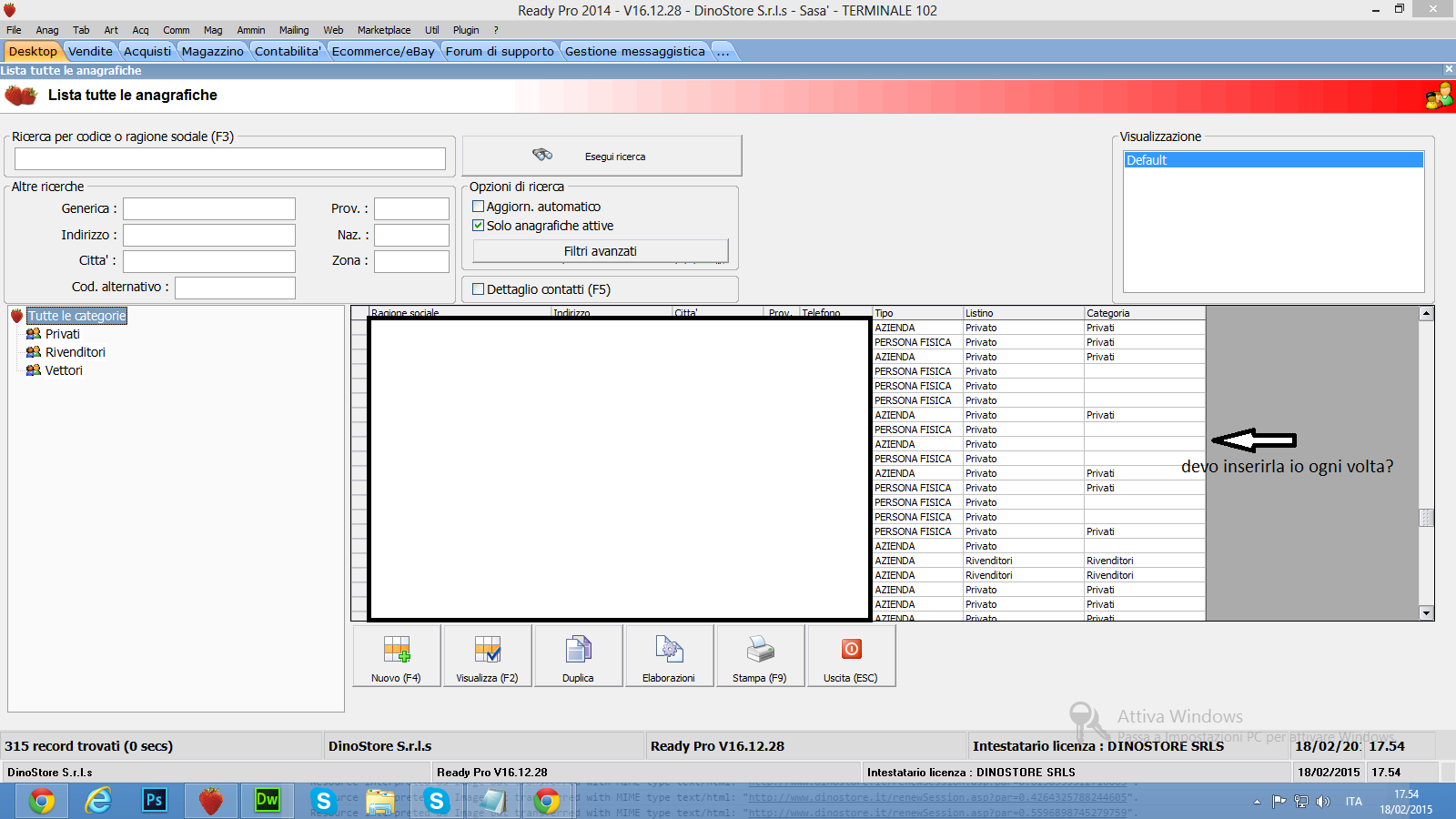Focus the Ricerca per codice o ragione sociale field

point(229,158)
